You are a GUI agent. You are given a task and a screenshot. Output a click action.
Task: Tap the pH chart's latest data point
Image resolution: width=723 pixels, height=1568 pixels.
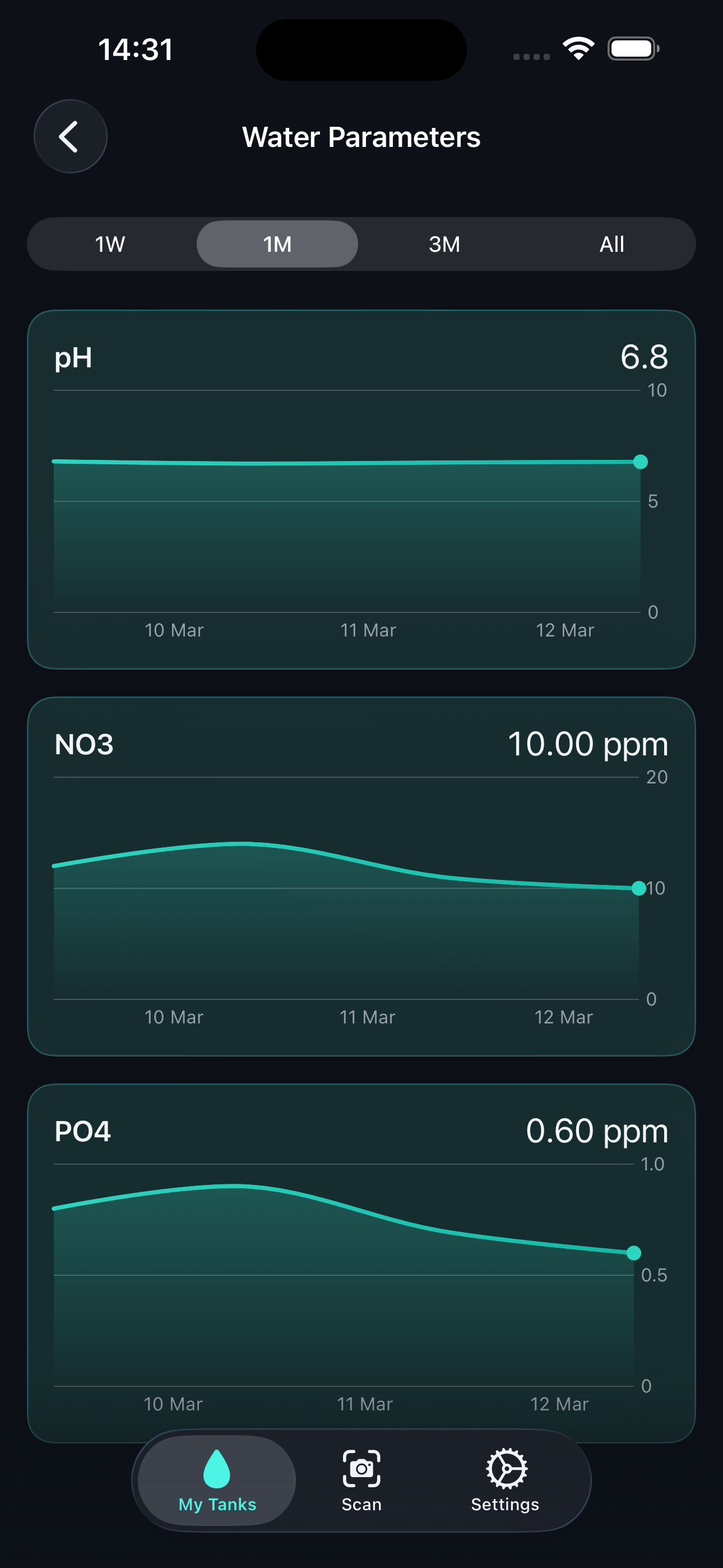pos(640,462)
